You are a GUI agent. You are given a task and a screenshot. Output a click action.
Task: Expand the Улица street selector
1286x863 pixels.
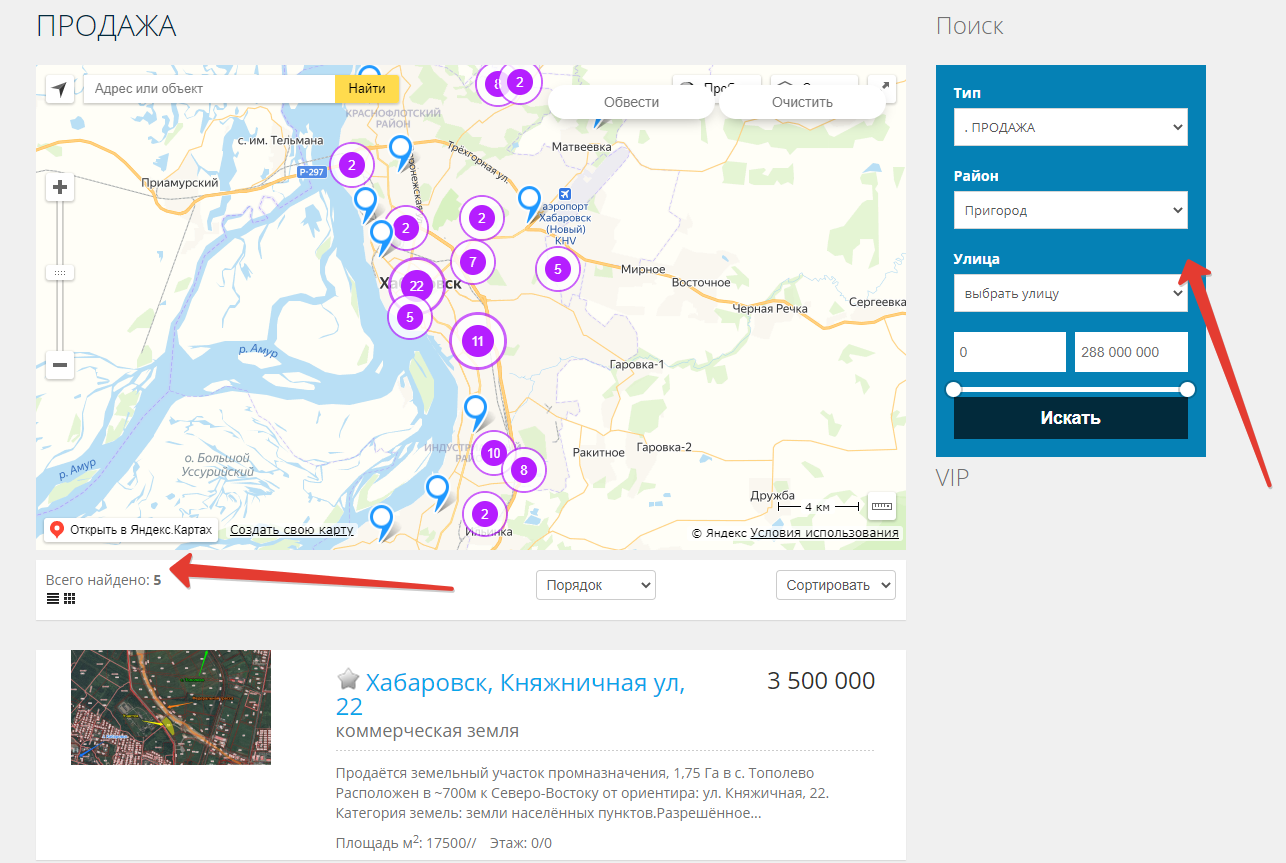tap(1070, 294)
